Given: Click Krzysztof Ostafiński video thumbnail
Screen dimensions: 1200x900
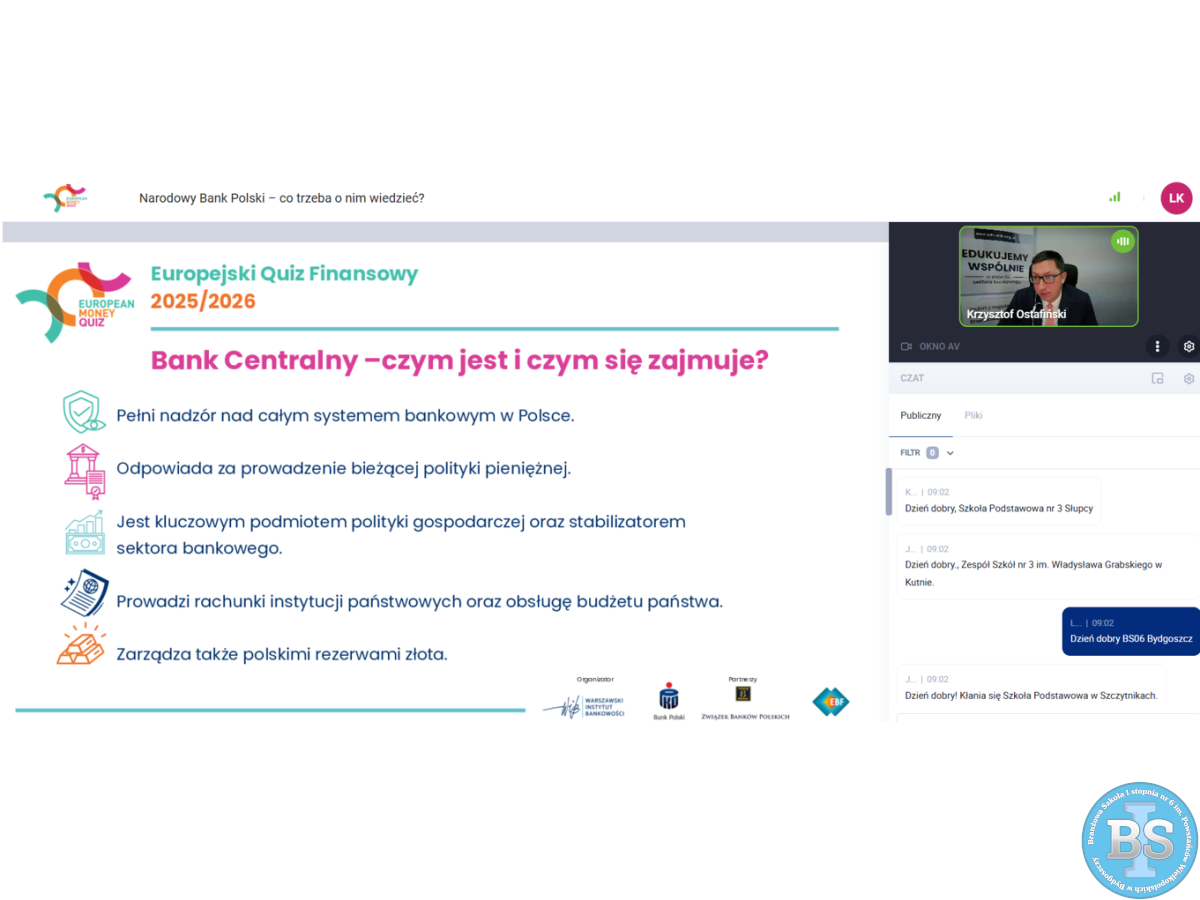Looking at the screenshot, I should pos(1048,276).
